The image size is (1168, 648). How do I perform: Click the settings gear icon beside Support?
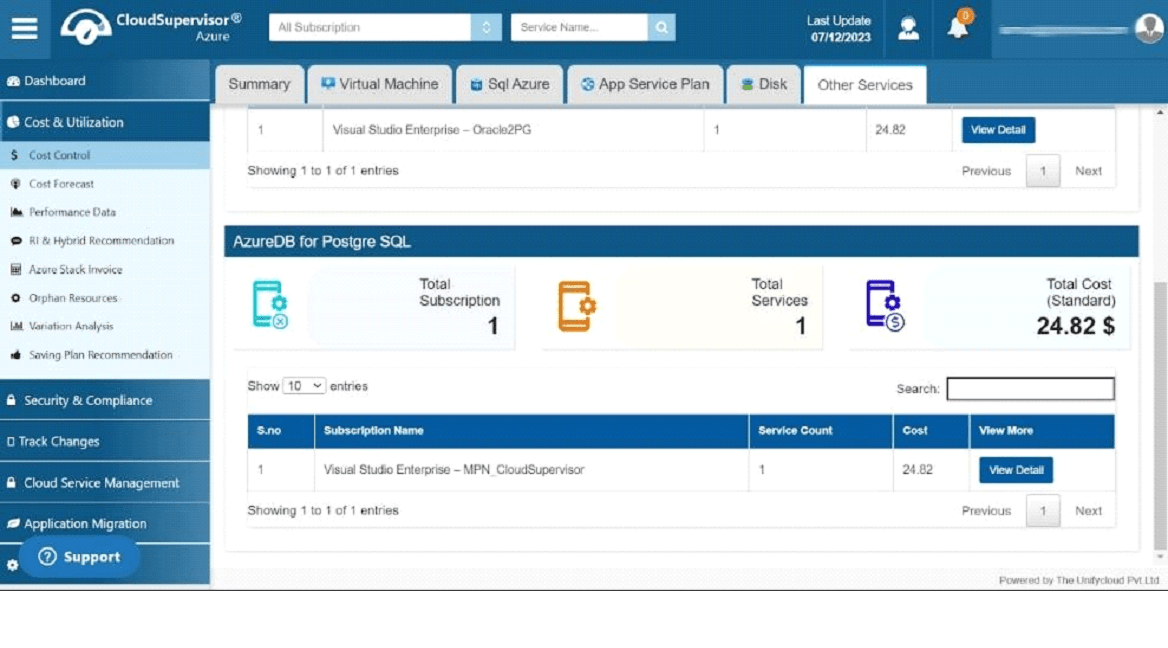(x=12, y=565)
